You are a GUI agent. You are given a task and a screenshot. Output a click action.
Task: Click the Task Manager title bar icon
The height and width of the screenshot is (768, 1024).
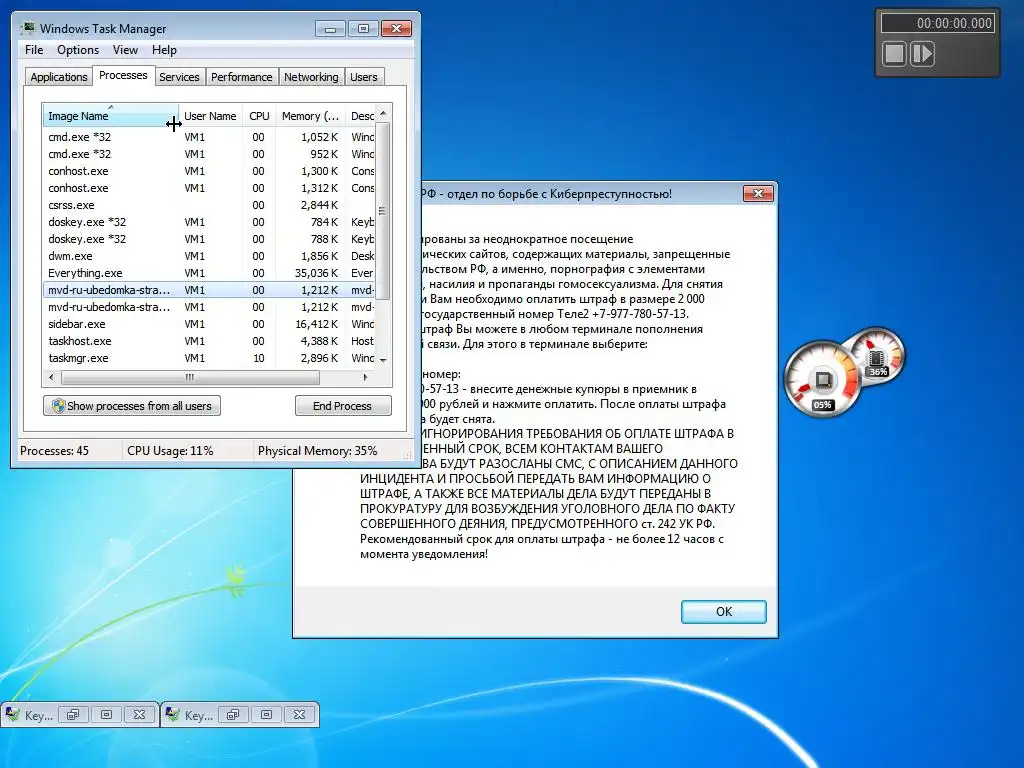pos(28,28)
